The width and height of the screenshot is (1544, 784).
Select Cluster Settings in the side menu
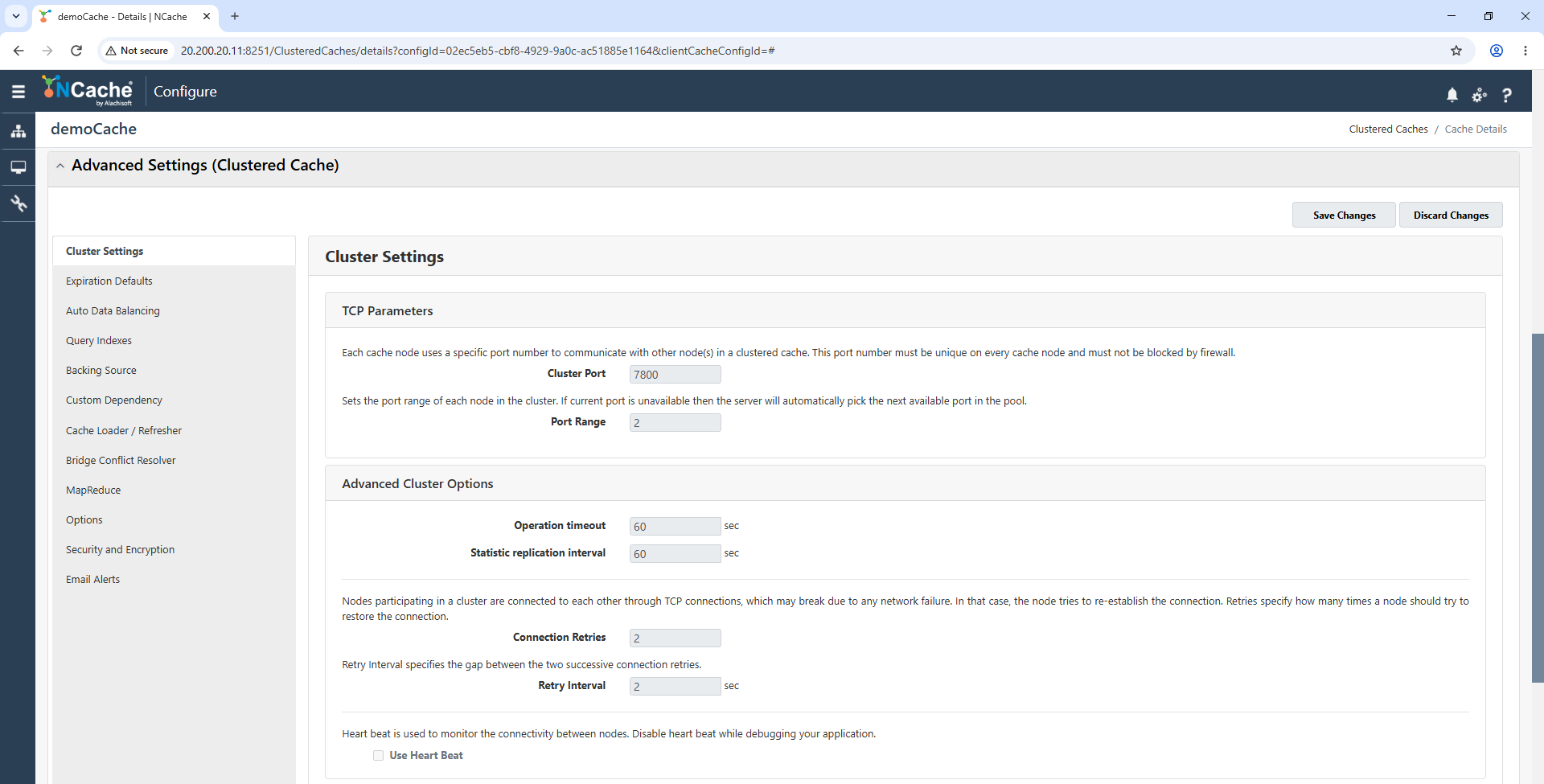(174, 251)
